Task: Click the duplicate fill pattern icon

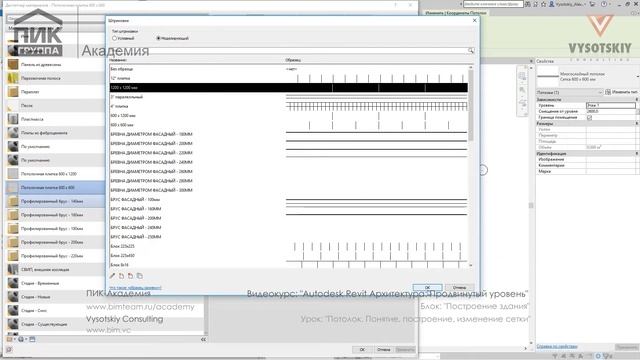Action: click(x=140, y=276)
